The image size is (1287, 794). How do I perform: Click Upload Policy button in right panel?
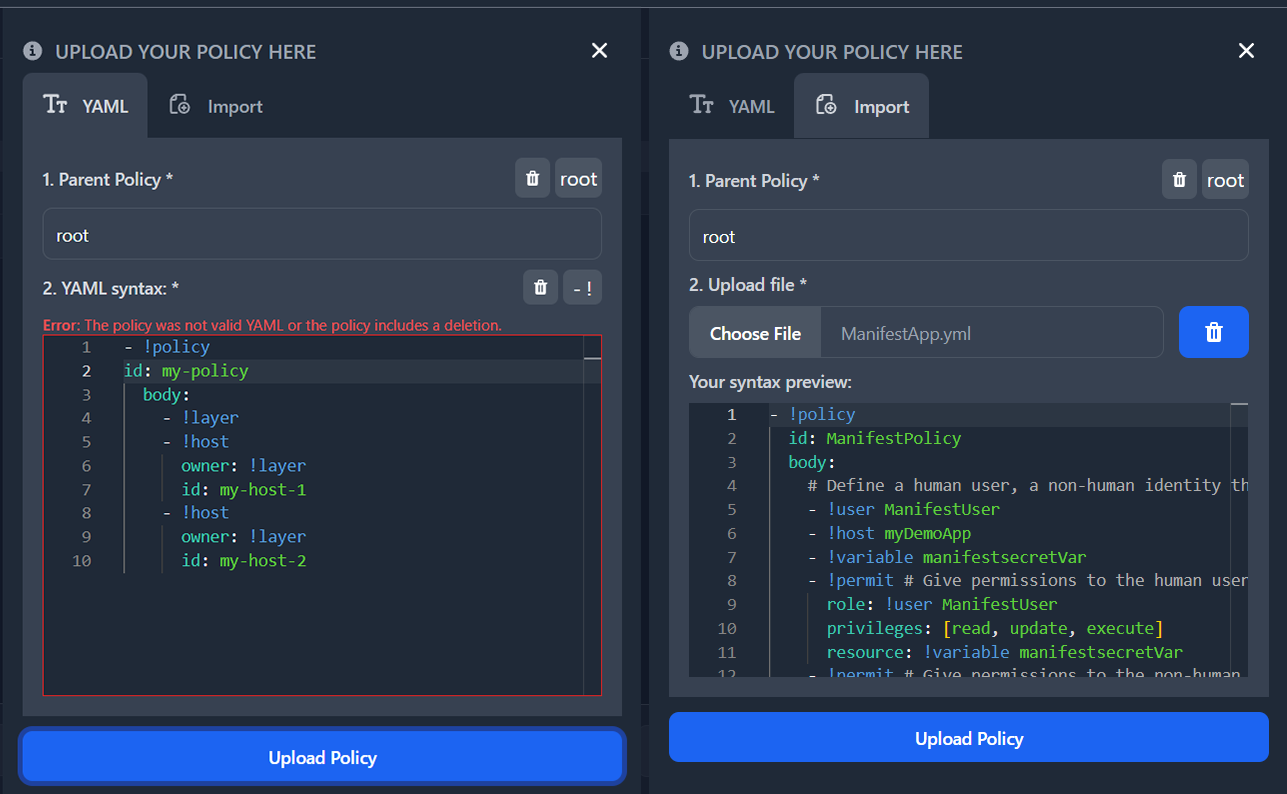(968, 738)
